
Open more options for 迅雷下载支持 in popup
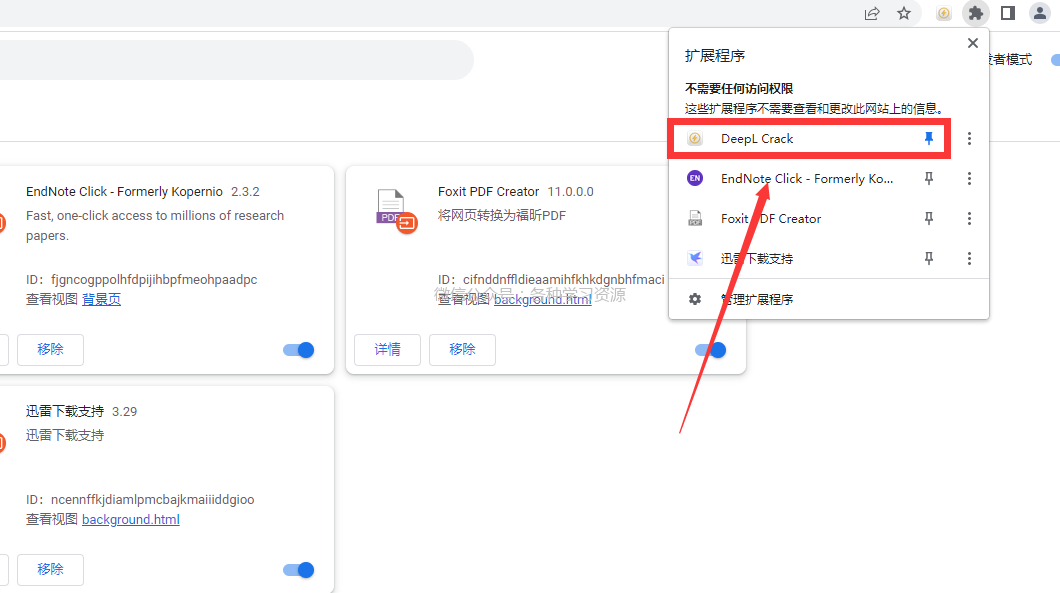pyautogui.click(x=969, y=258)
